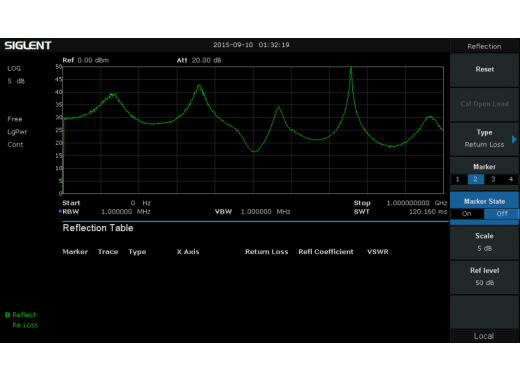The height and width of the screenshot is (380, 520).
Task: Click the Stop frequency value
Action: tap(417, 203)
